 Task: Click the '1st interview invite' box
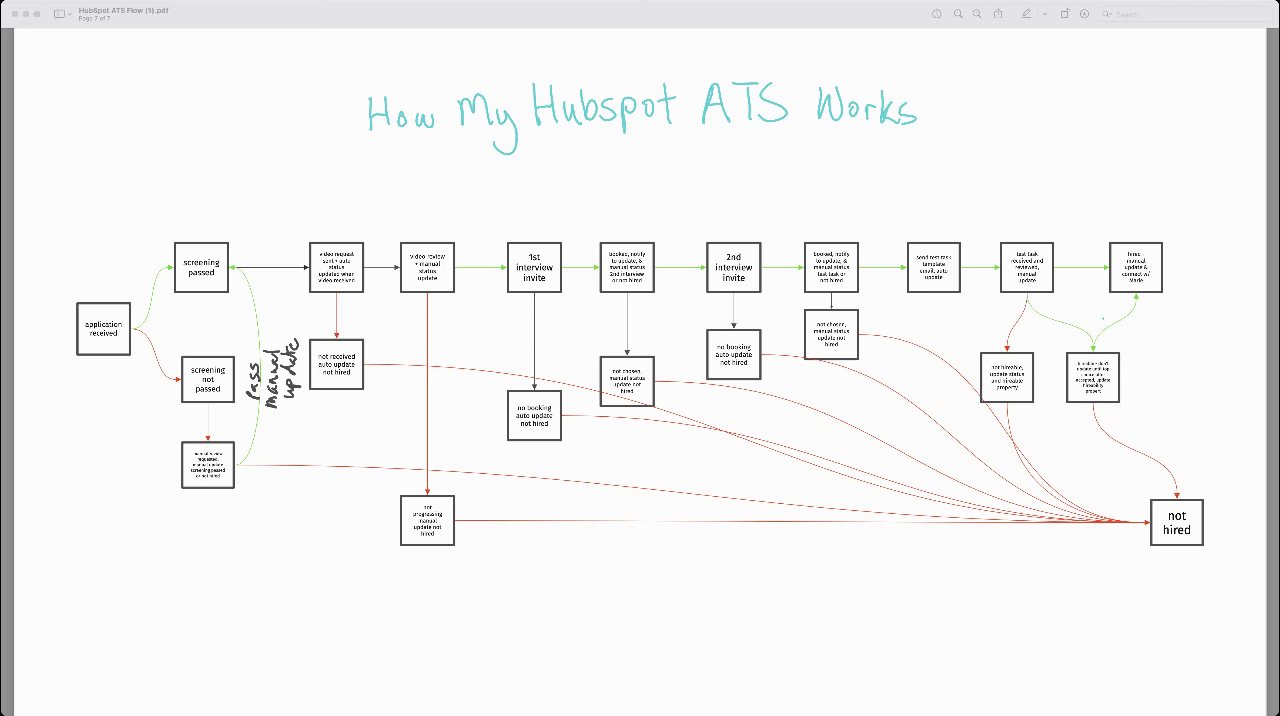point(534,268)
